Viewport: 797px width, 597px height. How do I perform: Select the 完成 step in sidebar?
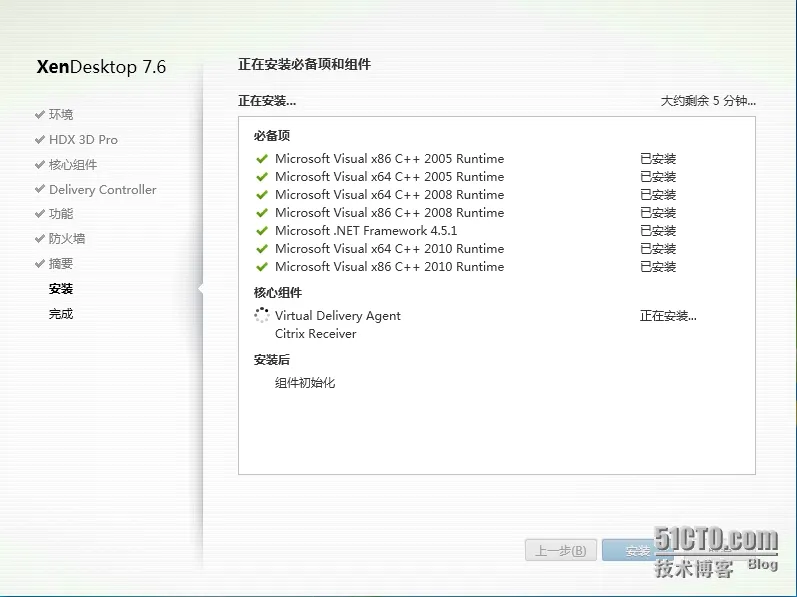click(x=61, y=313)
